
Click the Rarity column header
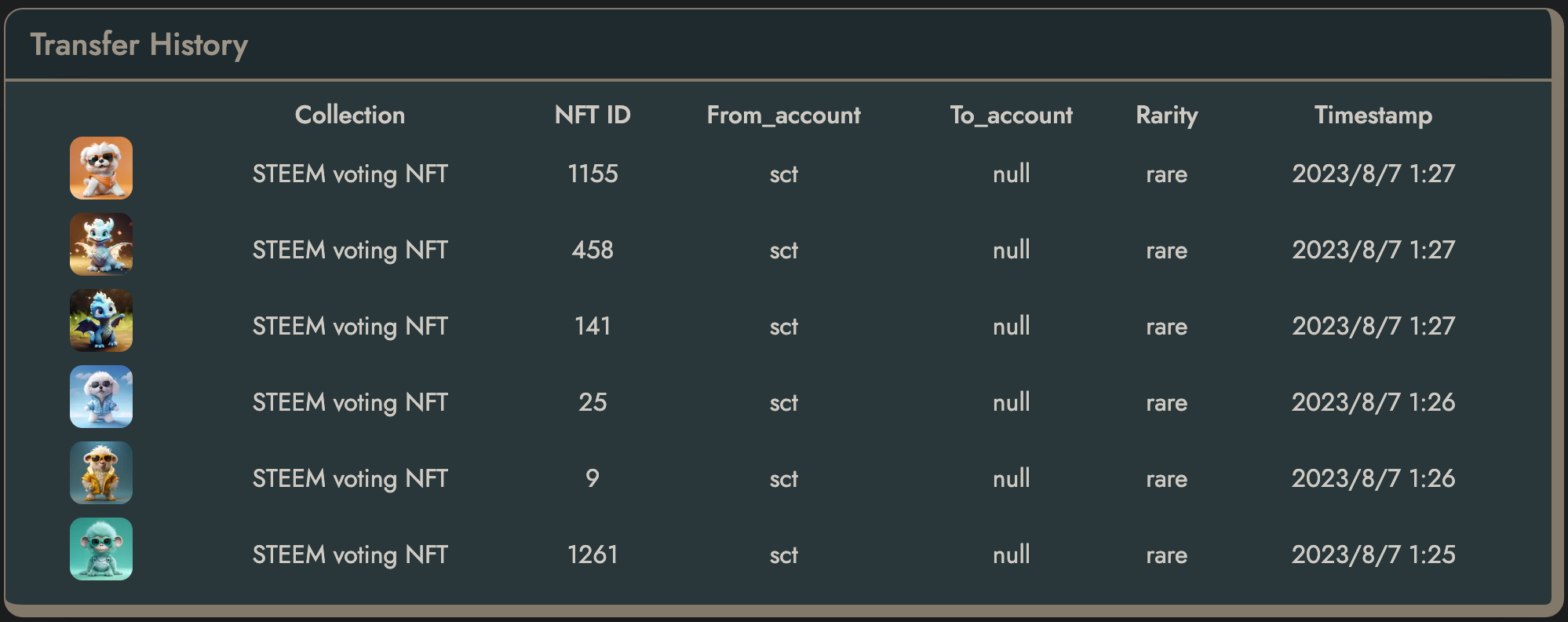(1166, 115)
